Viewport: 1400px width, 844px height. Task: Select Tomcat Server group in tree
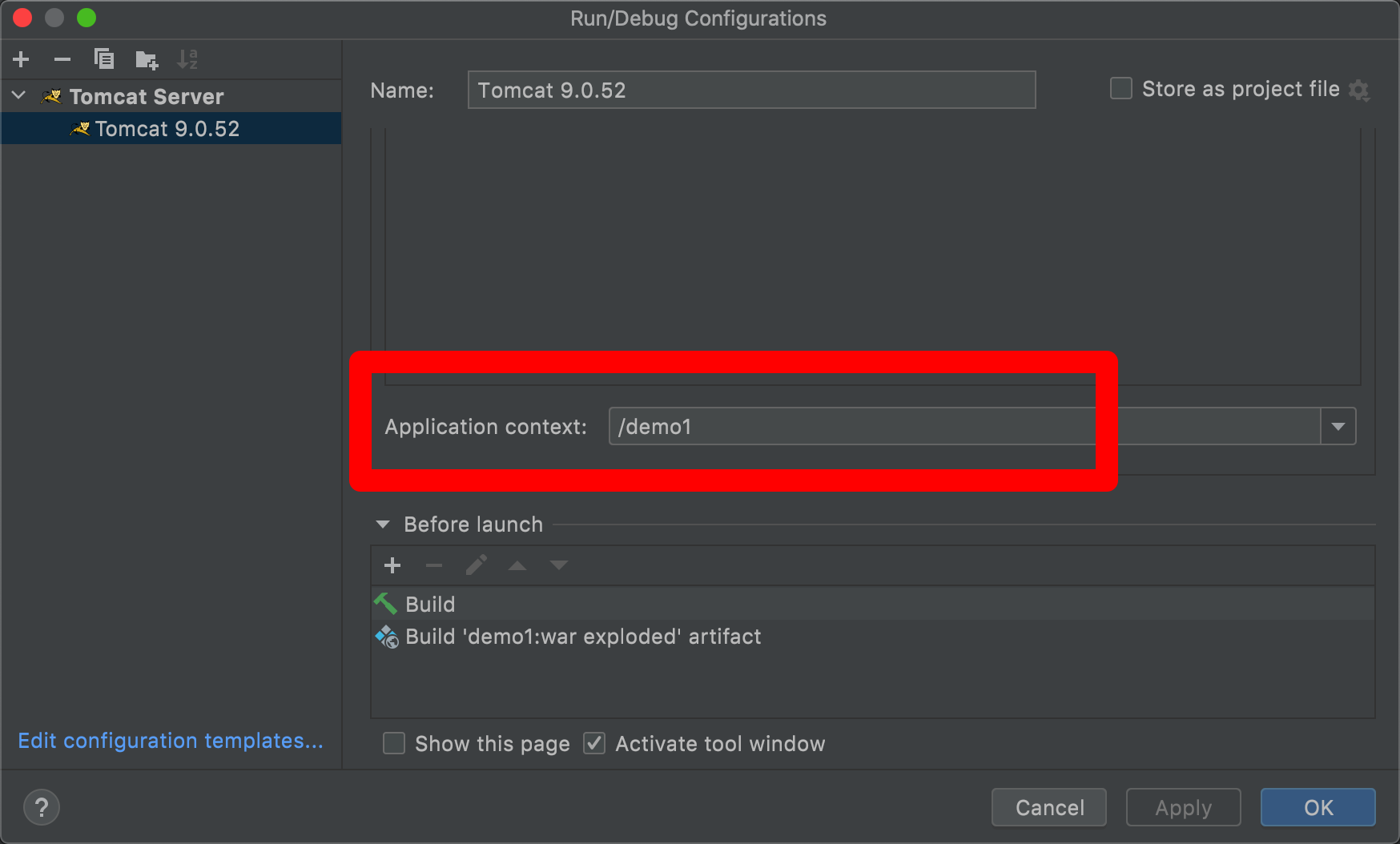147,97
